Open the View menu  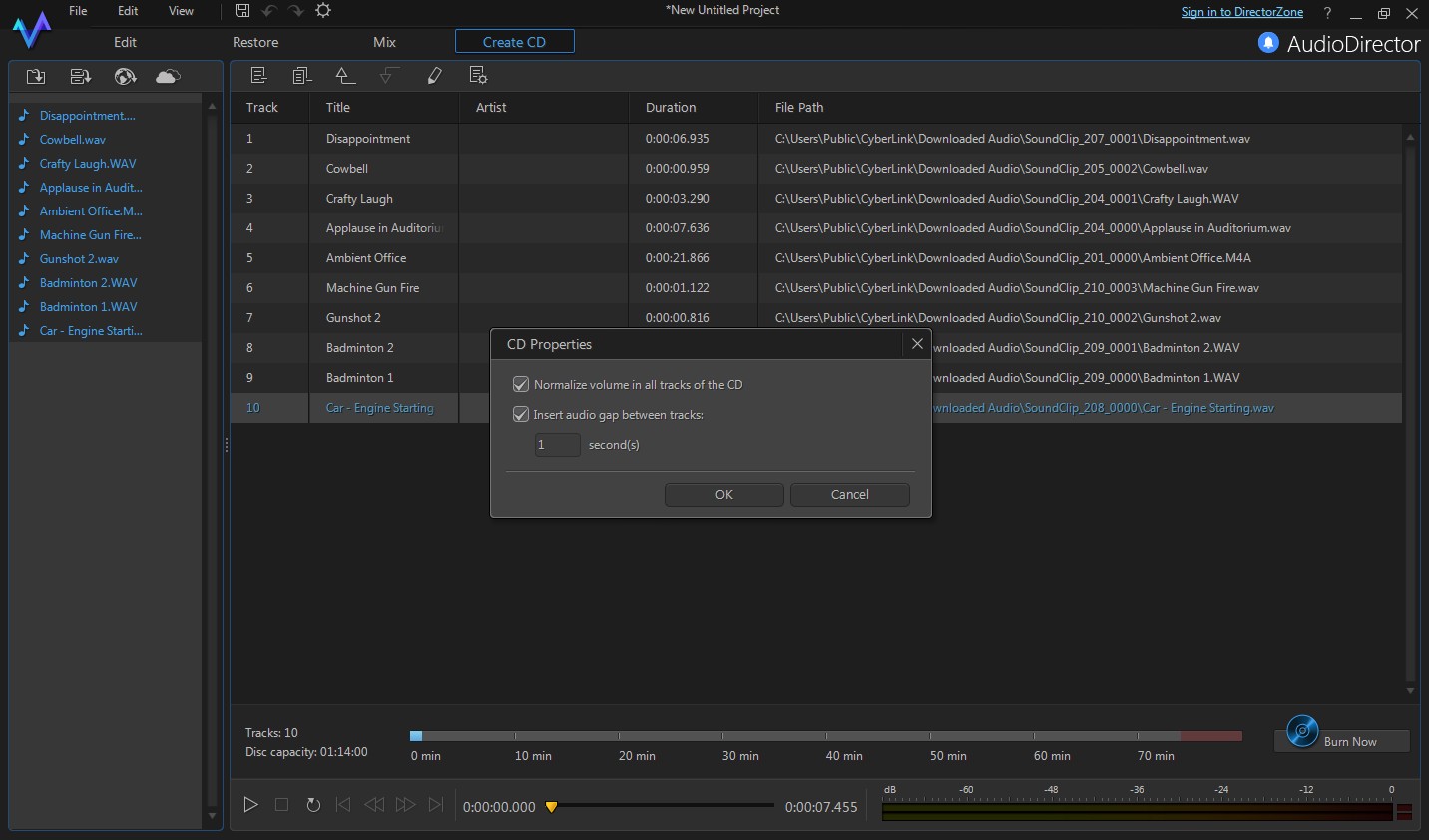point(180,11)
